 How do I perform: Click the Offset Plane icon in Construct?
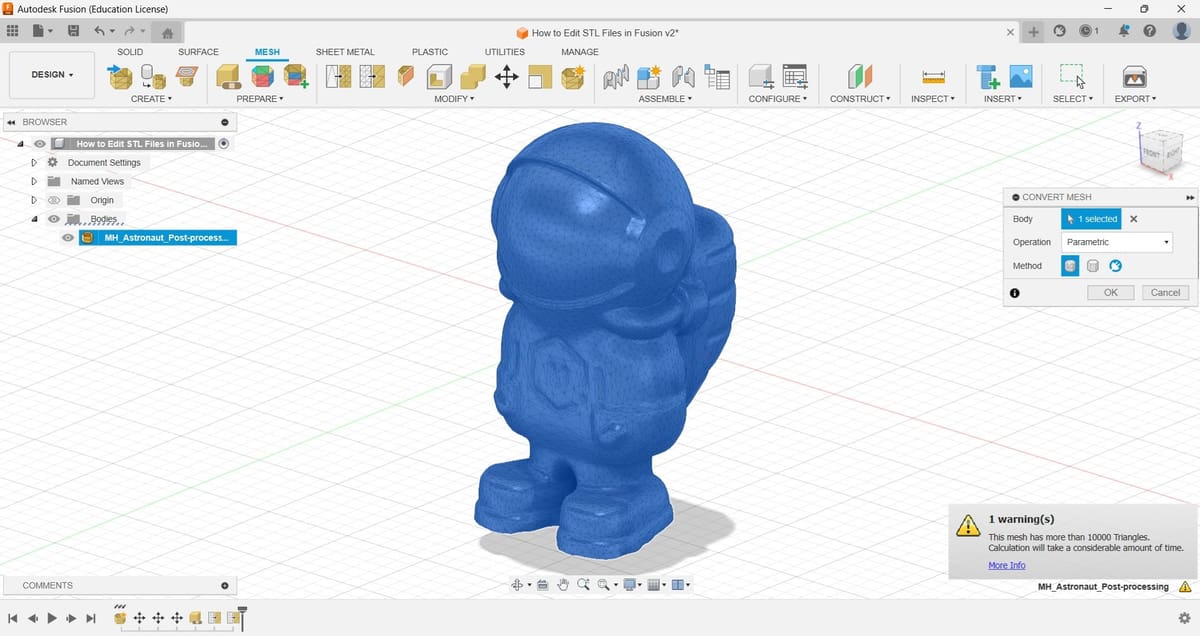point(860,76)
